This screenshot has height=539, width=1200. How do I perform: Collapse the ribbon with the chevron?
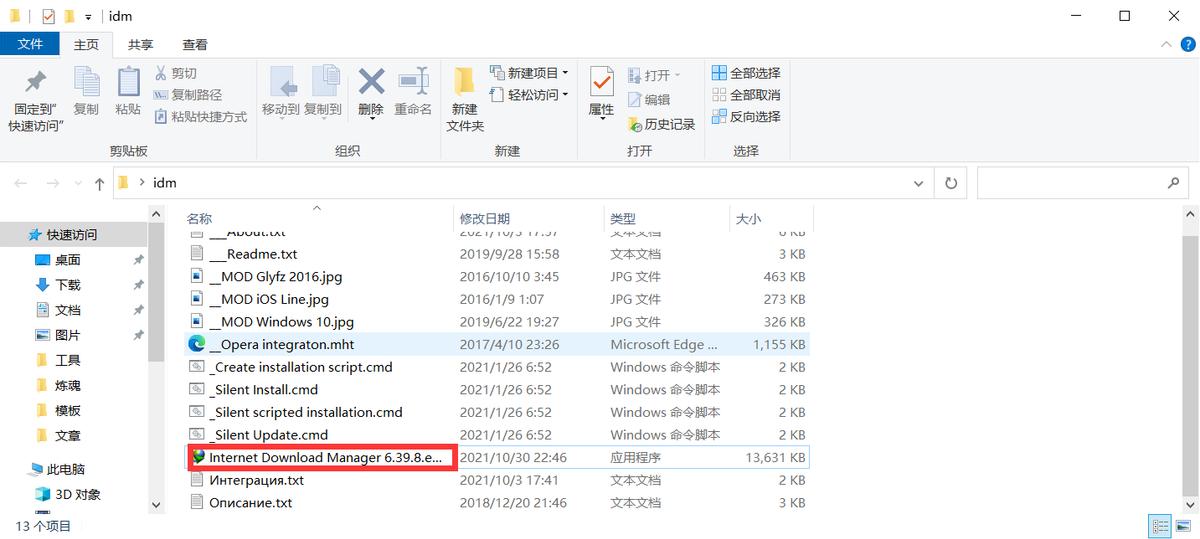tap(1166, 45)
